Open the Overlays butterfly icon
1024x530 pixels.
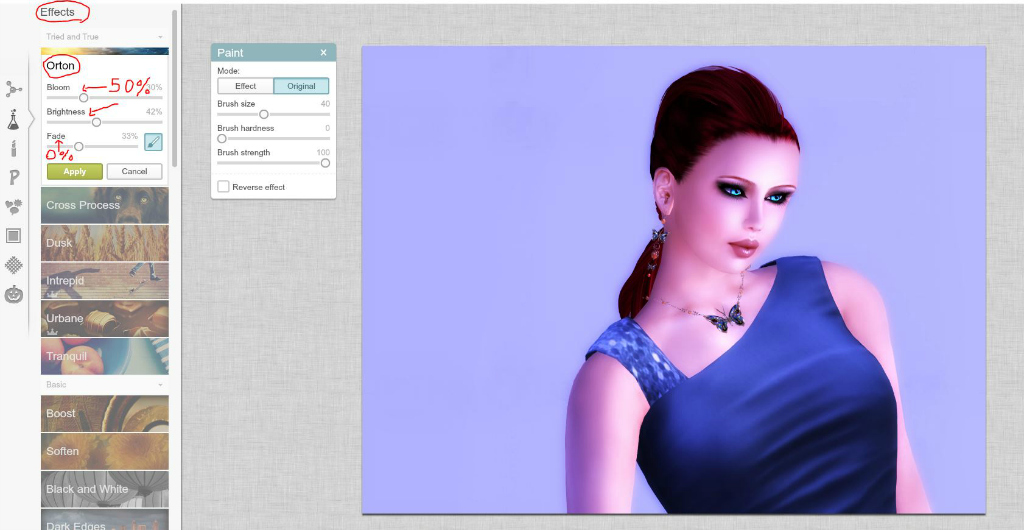(14, 207)
